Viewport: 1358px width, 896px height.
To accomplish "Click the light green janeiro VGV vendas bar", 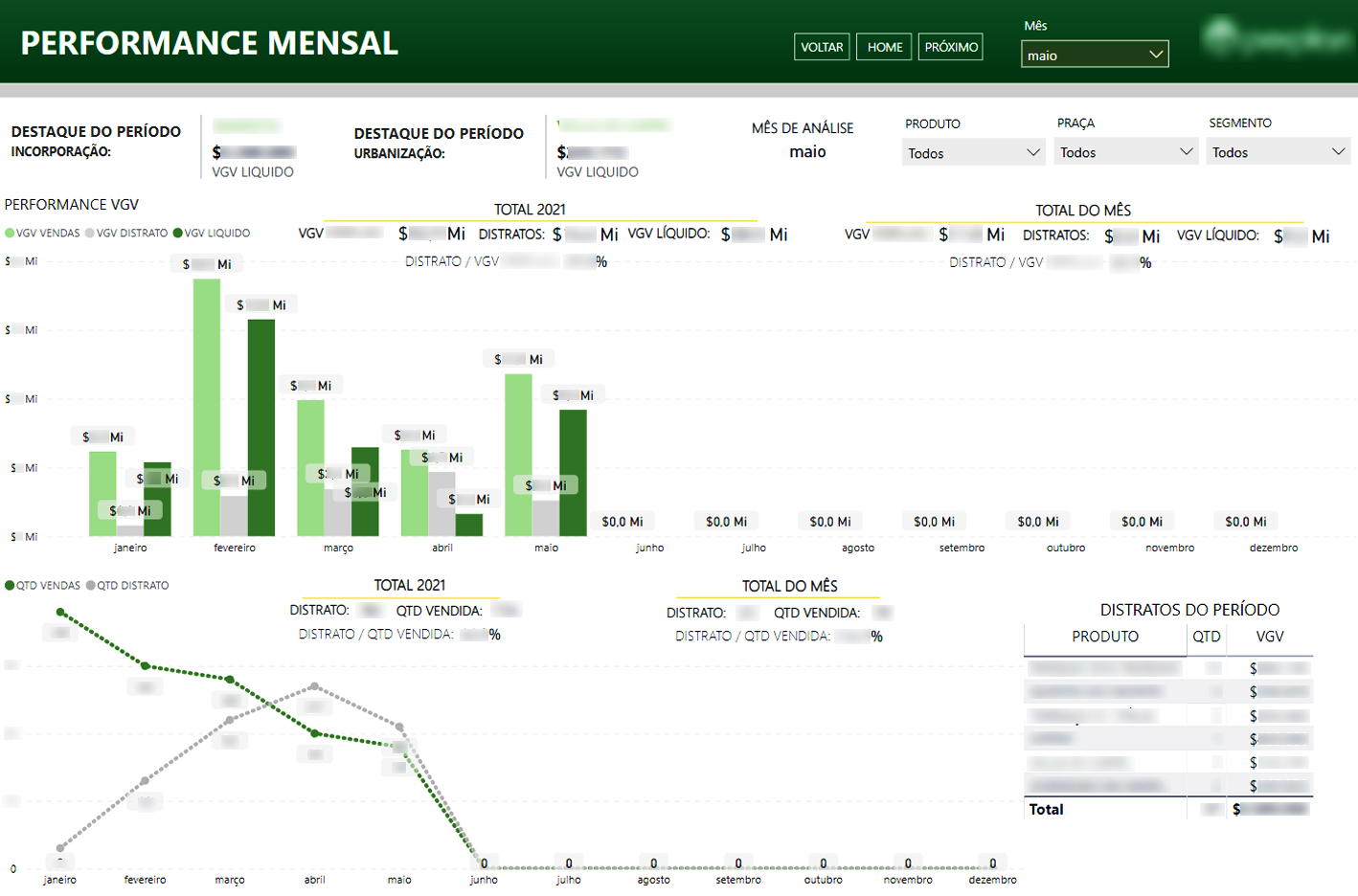I will click(102, 494).
